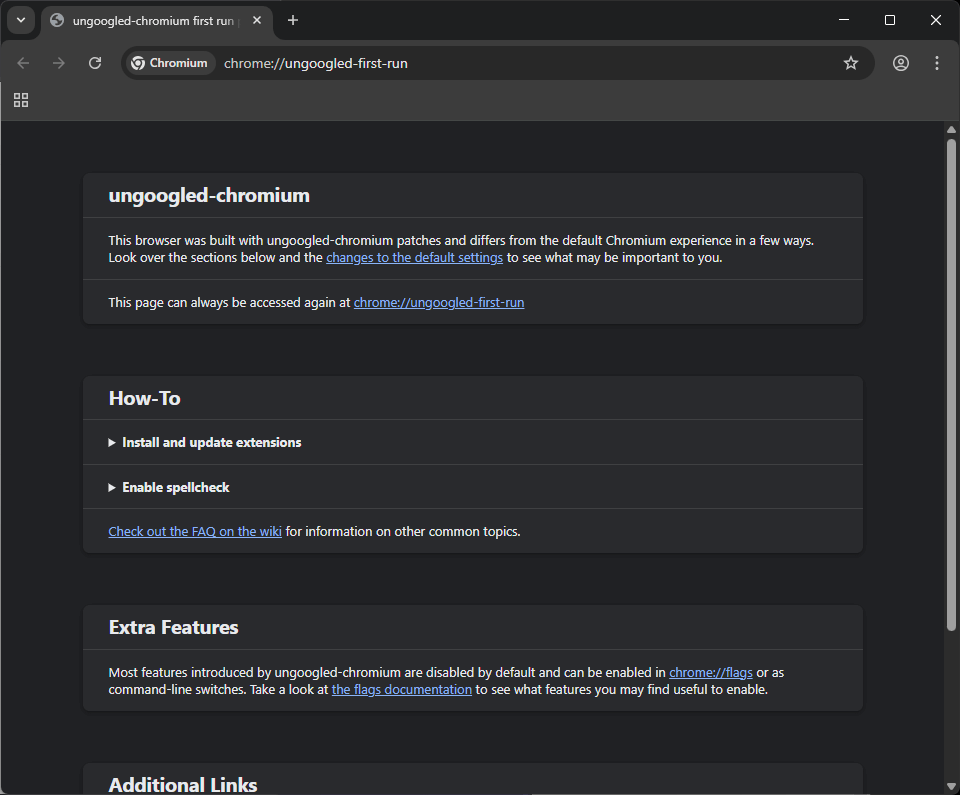Reload the current page
Screen dimensions: 960x795
(95, 63)
